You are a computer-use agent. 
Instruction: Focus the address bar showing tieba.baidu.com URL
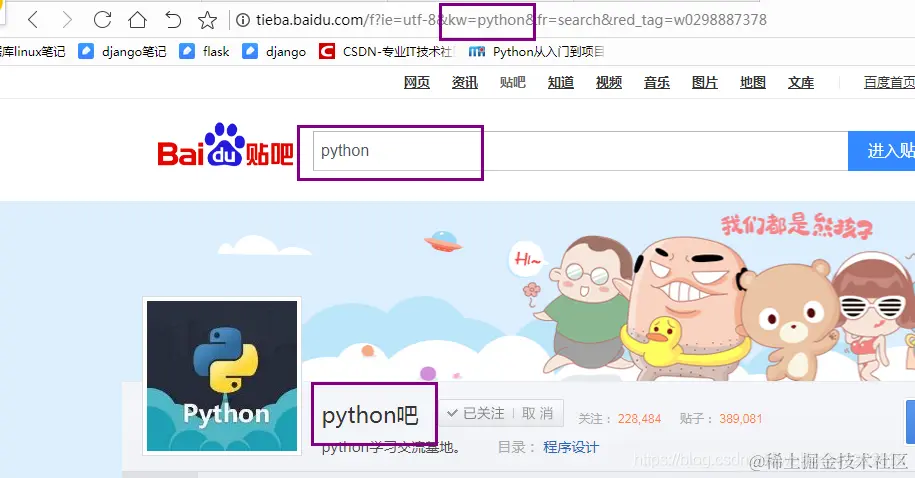(x=511, y=20)
